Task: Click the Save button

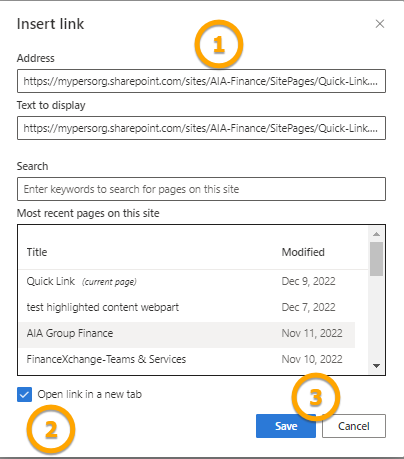Action: (286, 426)
